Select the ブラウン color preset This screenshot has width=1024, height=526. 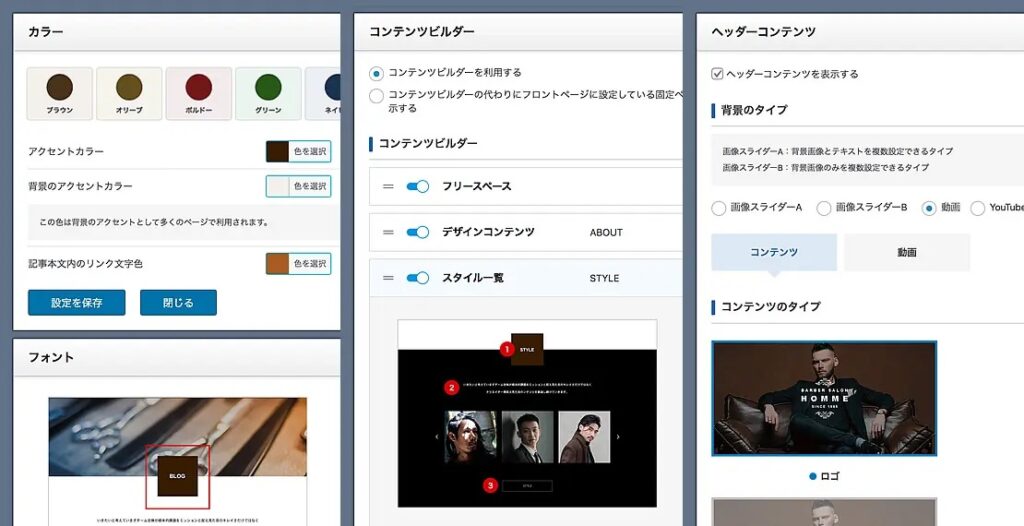[59, 93]
